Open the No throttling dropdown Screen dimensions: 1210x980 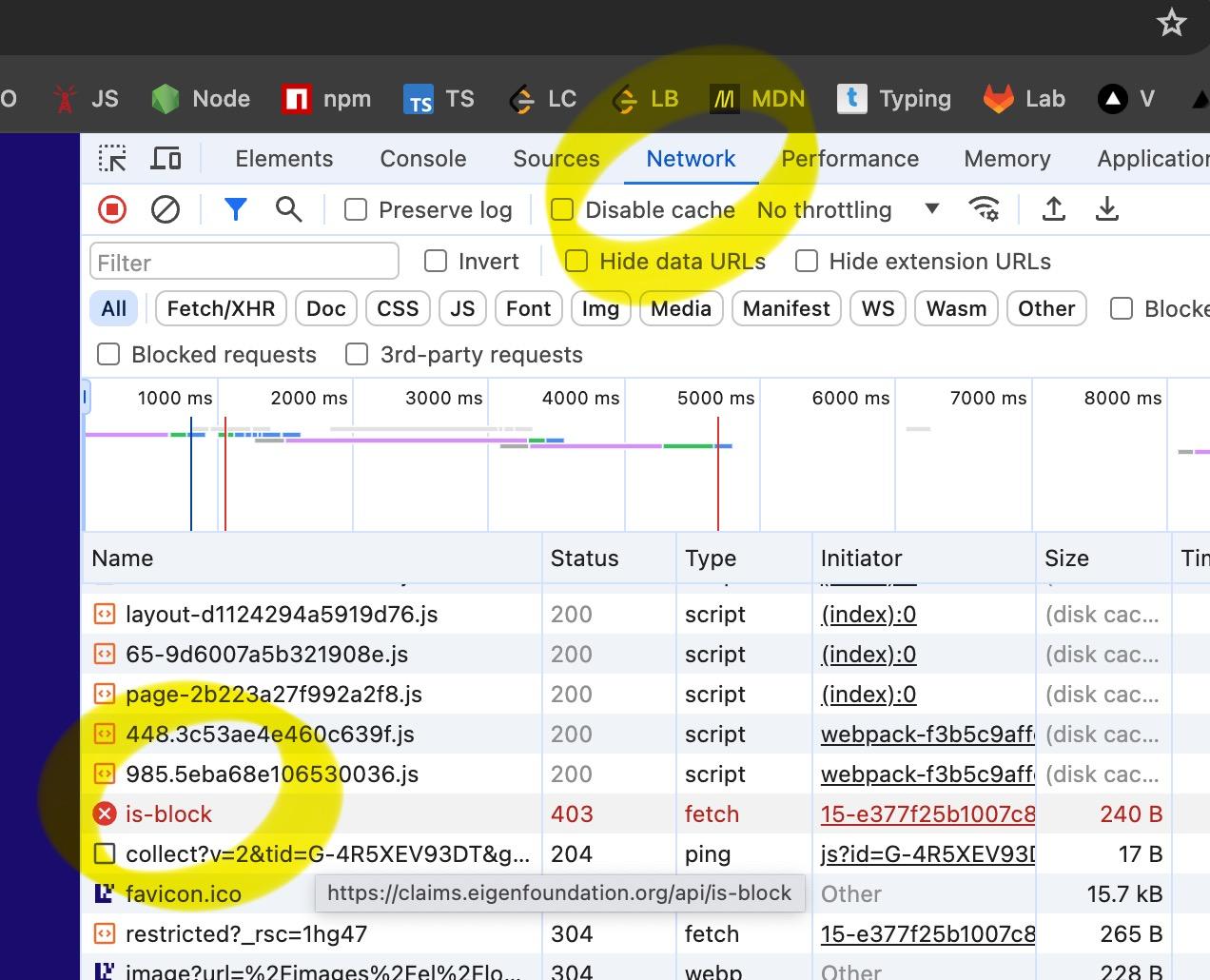(x=847, y=210)
